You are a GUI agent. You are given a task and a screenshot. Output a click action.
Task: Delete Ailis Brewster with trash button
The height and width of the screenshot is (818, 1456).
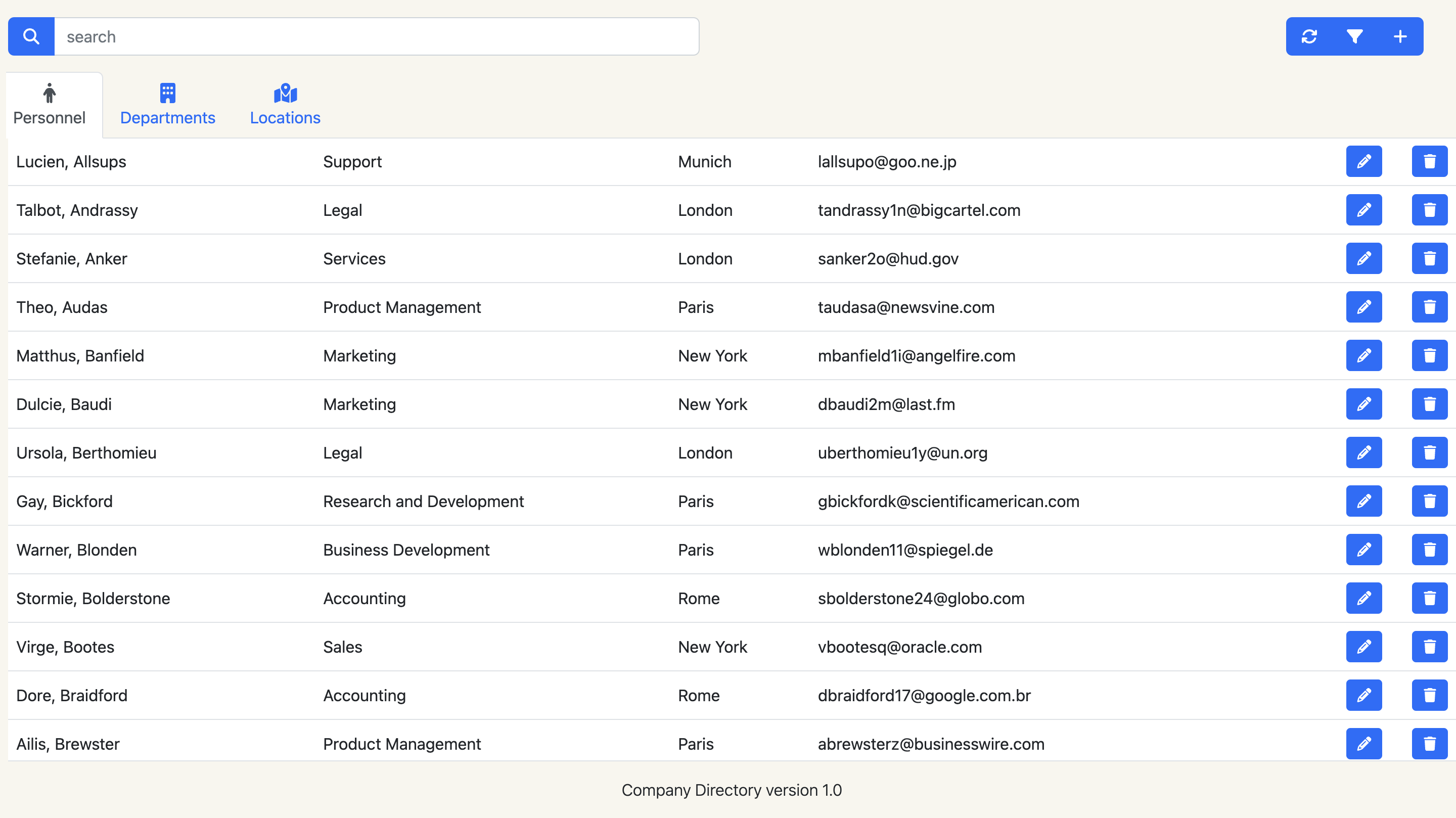point(1429,744)
